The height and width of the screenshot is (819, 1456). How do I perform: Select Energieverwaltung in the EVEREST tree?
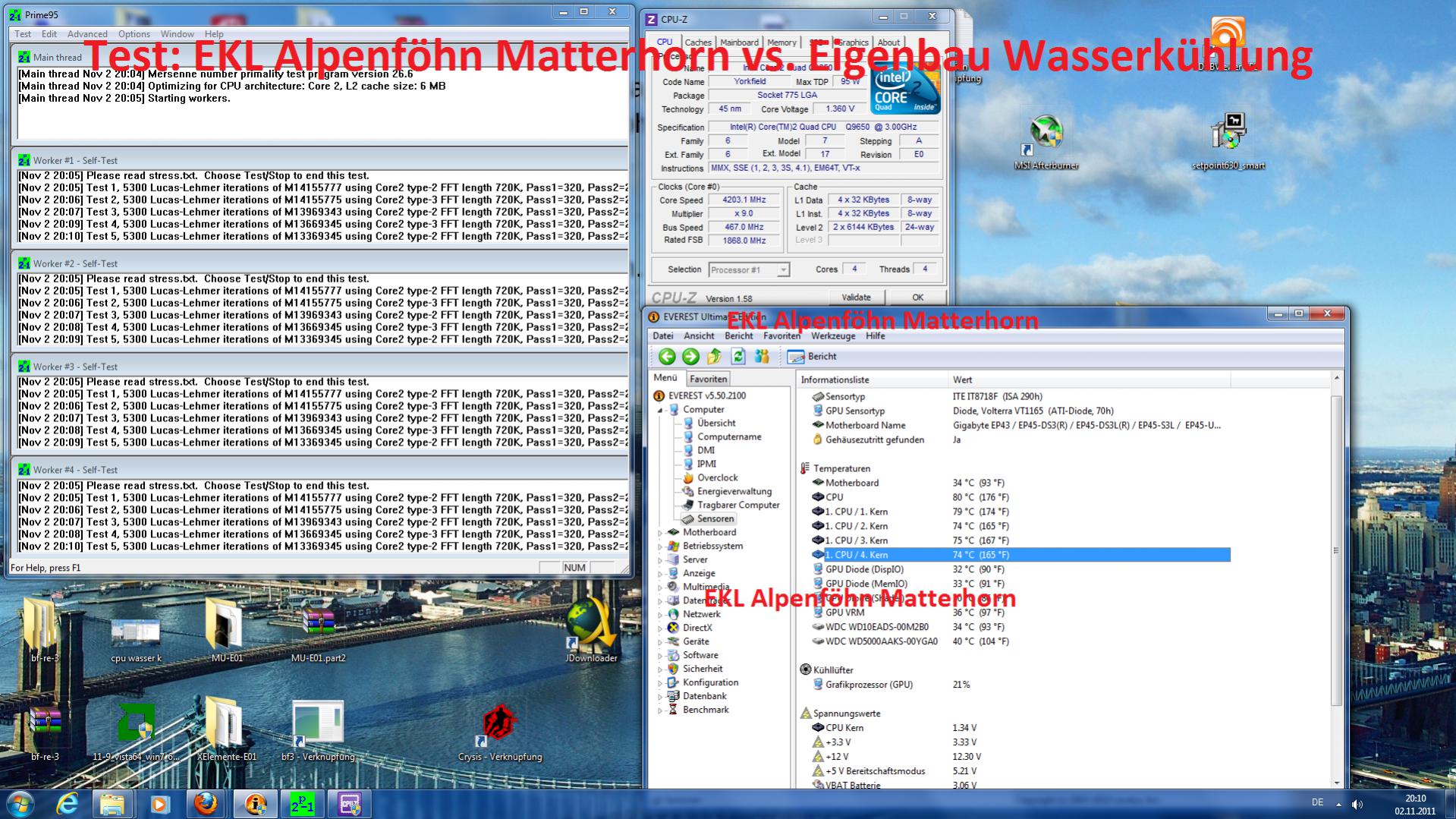point(734,492)
